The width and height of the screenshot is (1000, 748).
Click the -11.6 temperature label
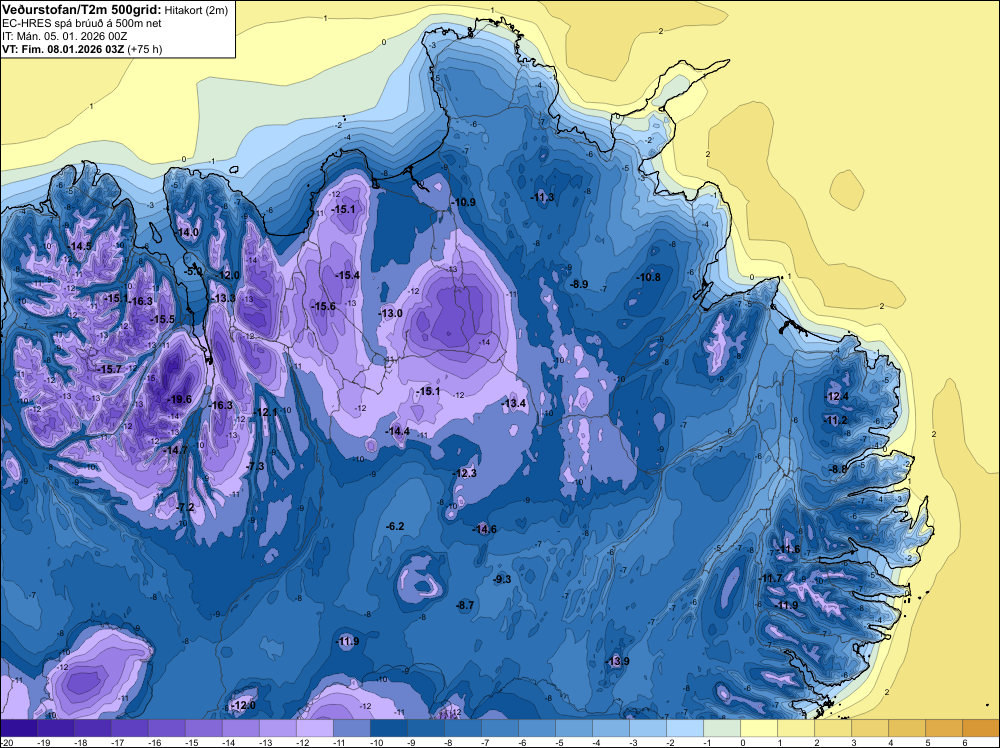pyautogui.click(x=788, y=549)
